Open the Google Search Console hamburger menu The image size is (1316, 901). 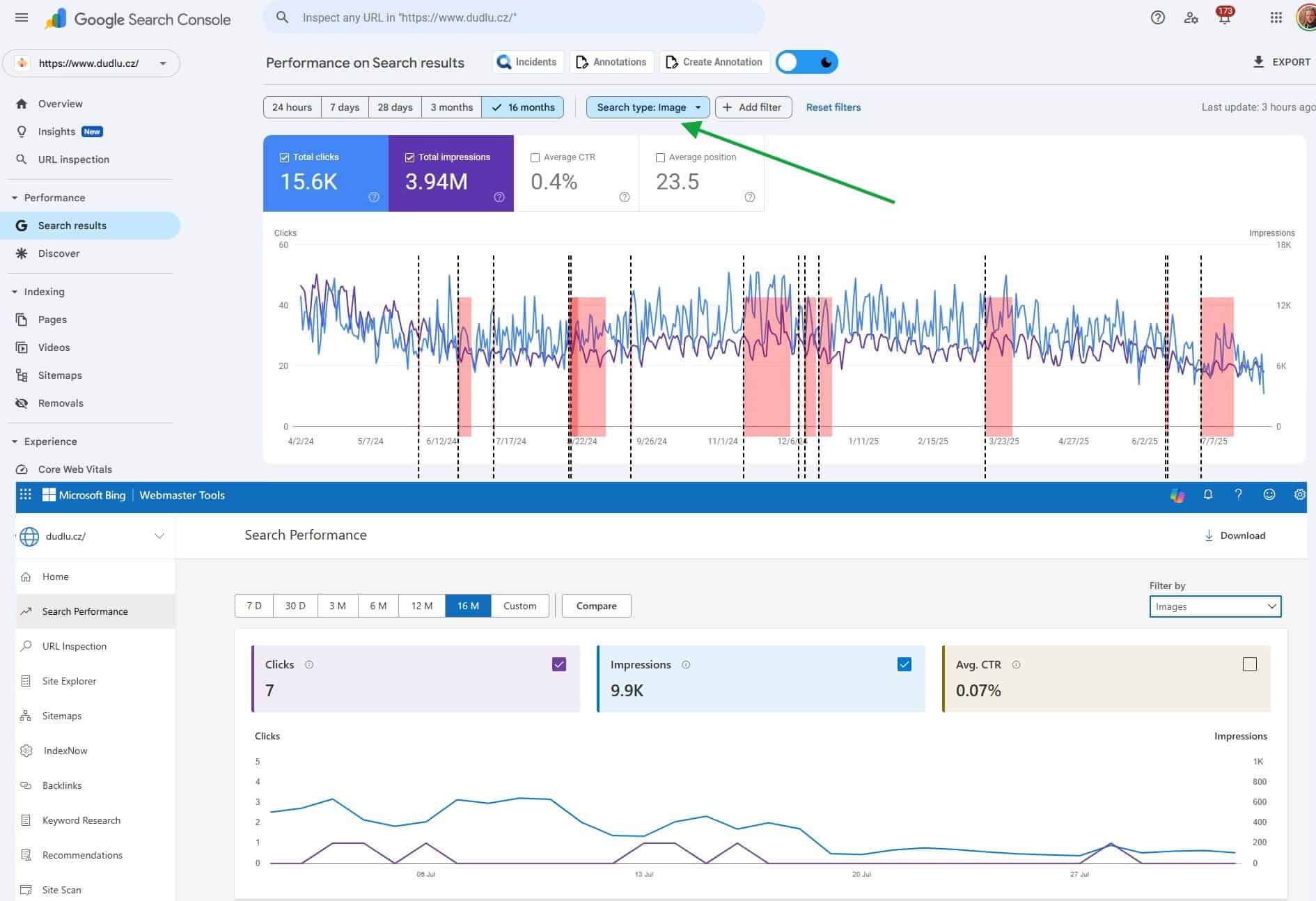point(22,17)
